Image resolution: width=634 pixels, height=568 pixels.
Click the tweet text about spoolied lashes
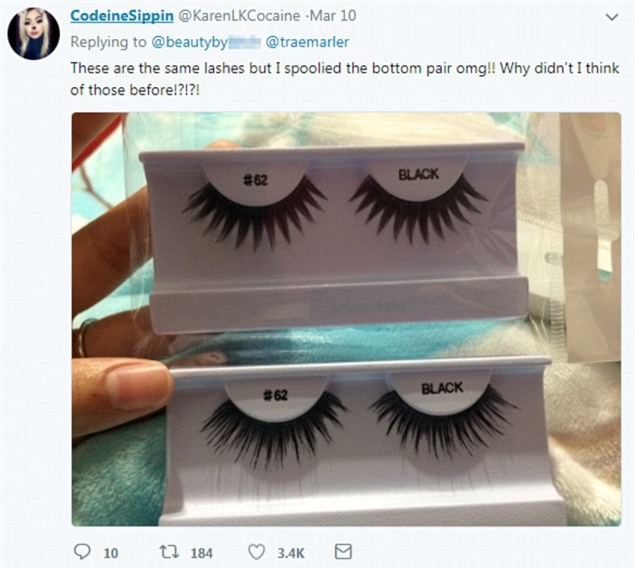click(x=300, y=75)
